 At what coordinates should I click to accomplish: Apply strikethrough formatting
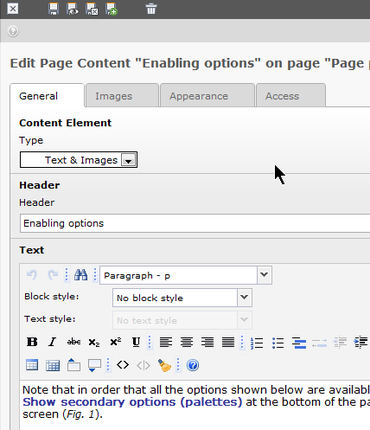pos(74,342)
